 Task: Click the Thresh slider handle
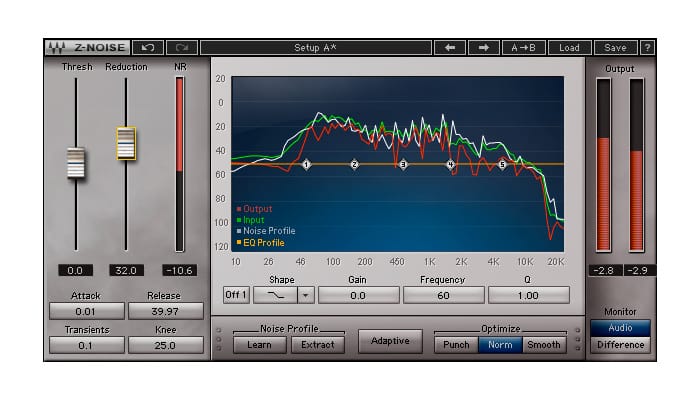75,163
